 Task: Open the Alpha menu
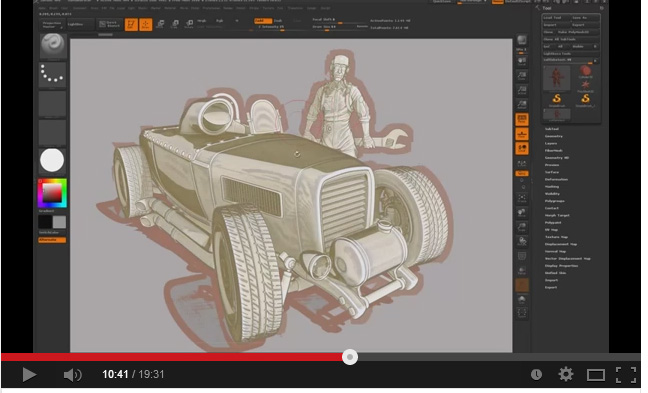42,8
